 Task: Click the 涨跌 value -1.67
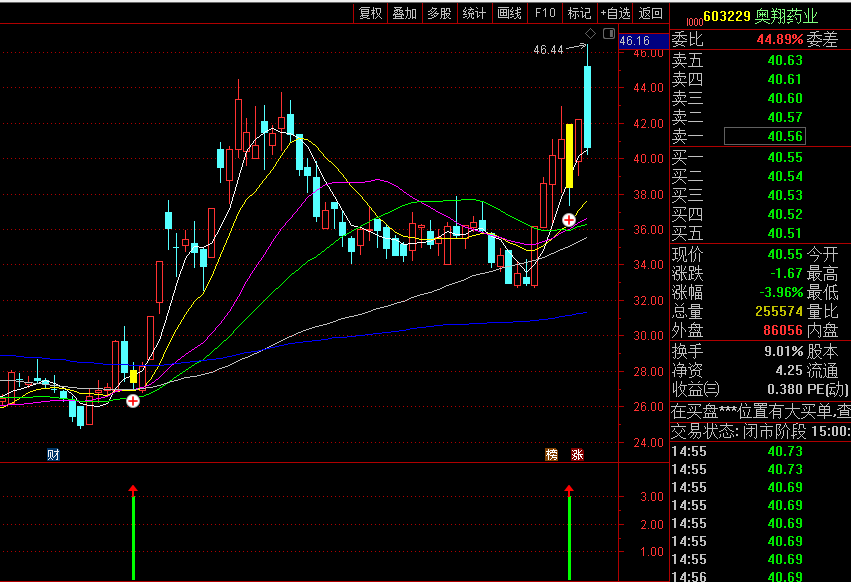click(786, 273)
